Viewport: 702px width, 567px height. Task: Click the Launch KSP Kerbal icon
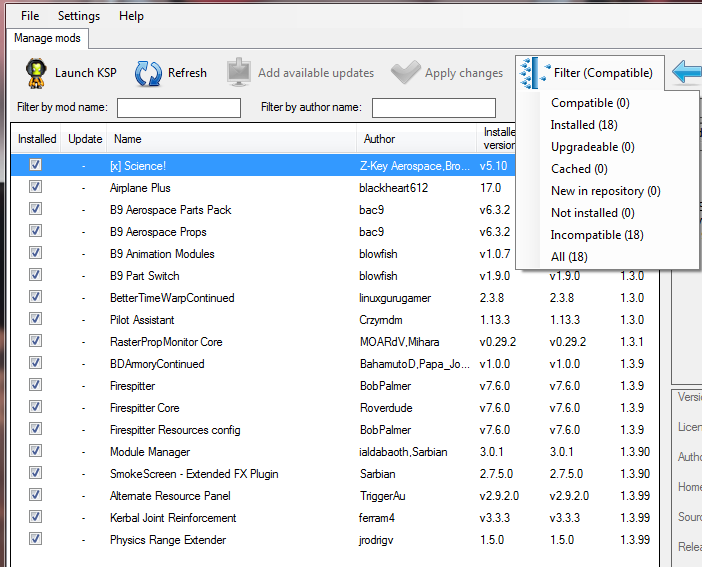pyautogui.click(x=36, y=73)
